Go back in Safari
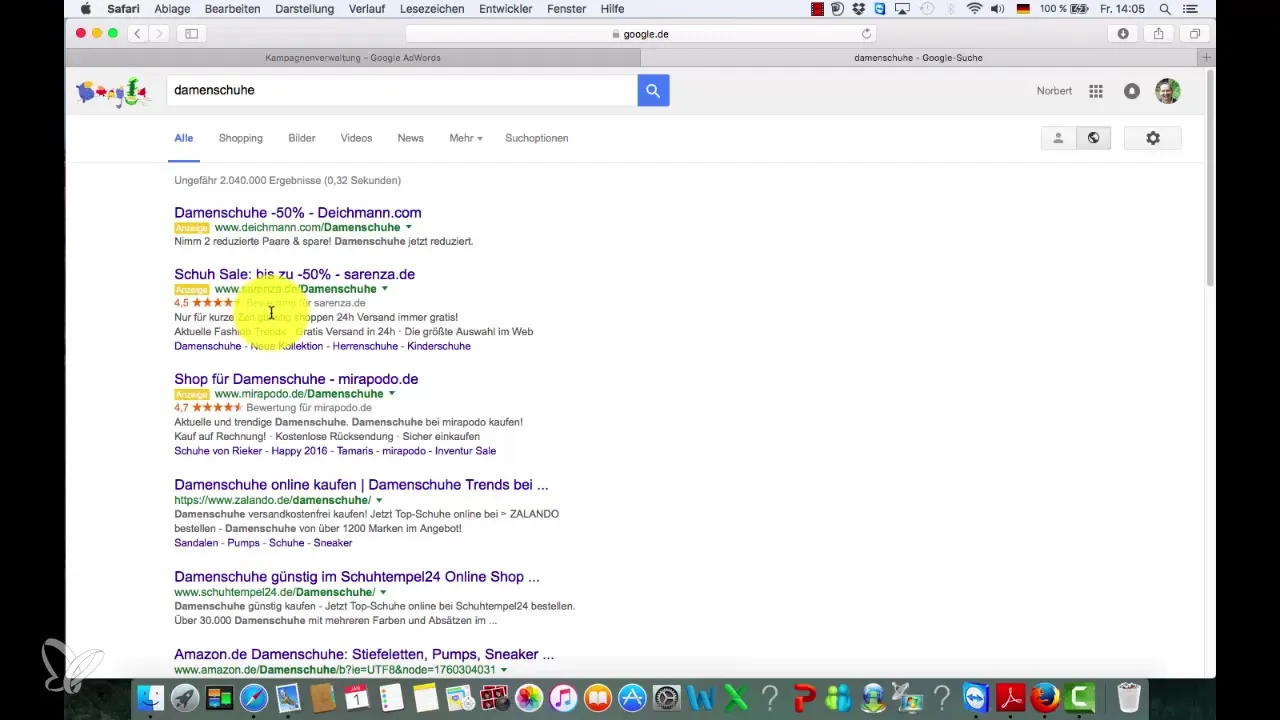Image resolution: width=1280 pixels, height=720 pixels. tap(139, 33)
